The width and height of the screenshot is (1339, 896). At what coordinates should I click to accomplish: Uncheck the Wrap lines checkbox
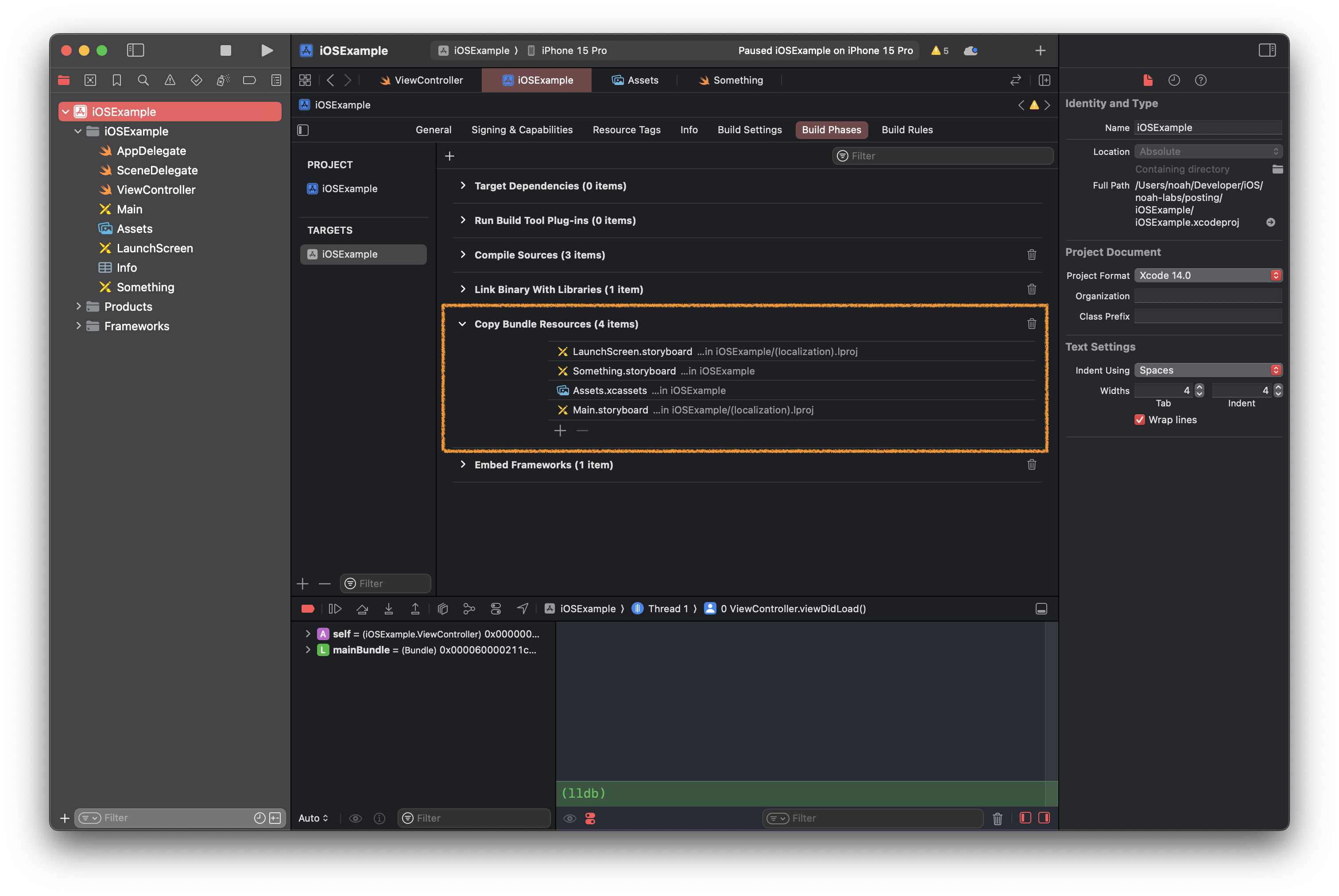(1139, 419)
